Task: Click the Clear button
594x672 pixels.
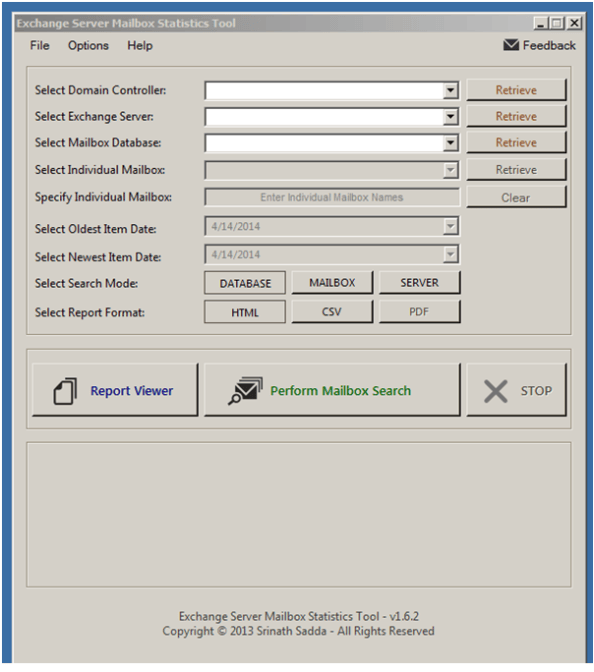Action: pyautogui.click(x=516, y=198)
